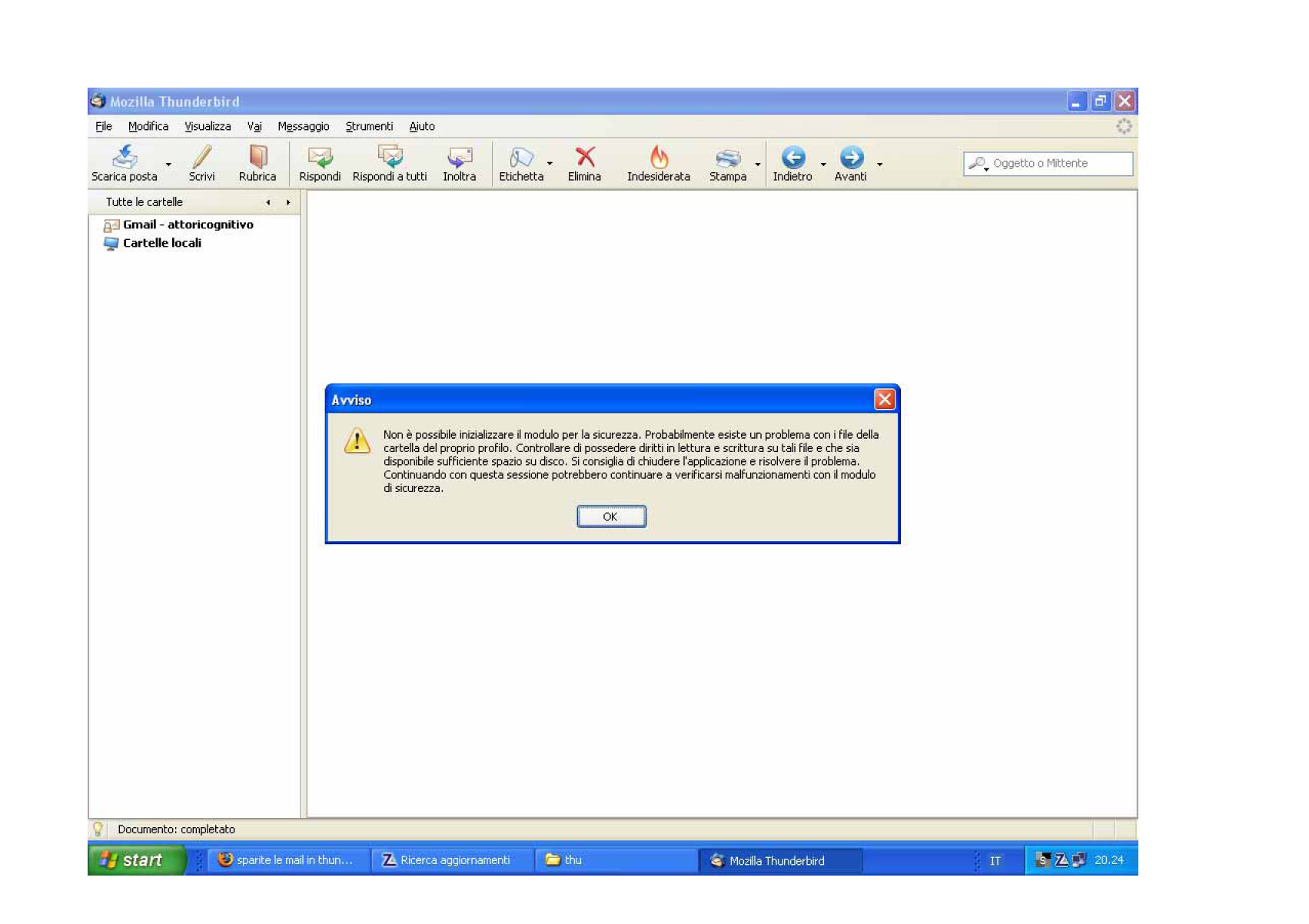Click the Rispondi reply icon

click(x=320, y=158)
